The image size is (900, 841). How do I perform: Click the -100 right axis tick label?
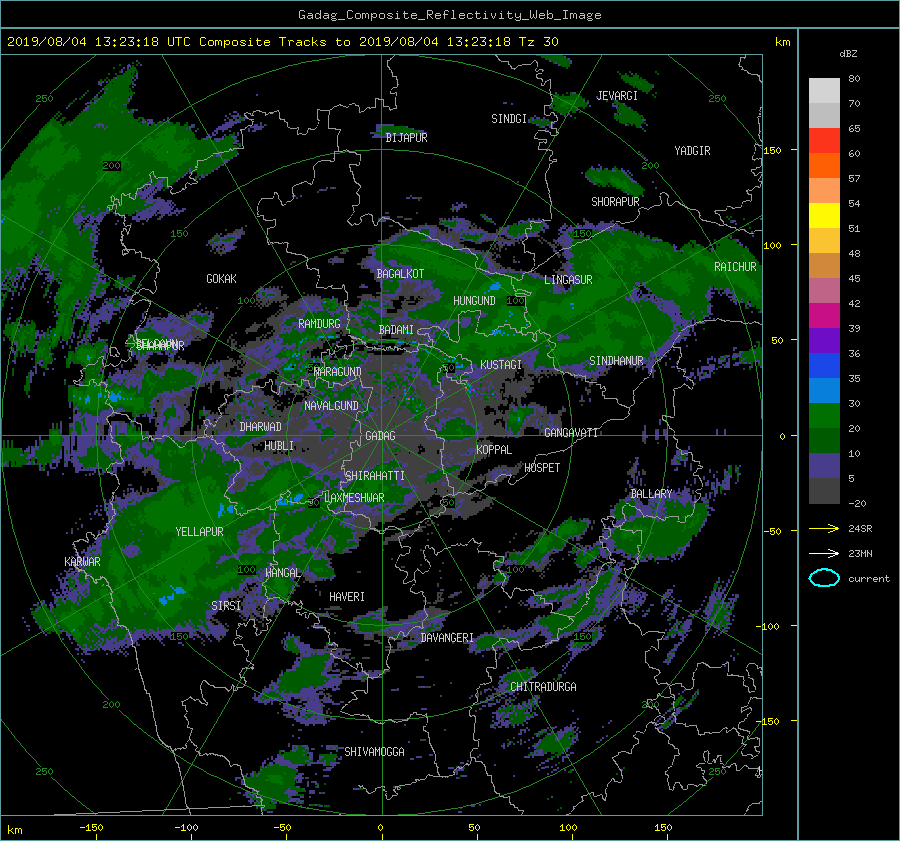click(770, 626)
